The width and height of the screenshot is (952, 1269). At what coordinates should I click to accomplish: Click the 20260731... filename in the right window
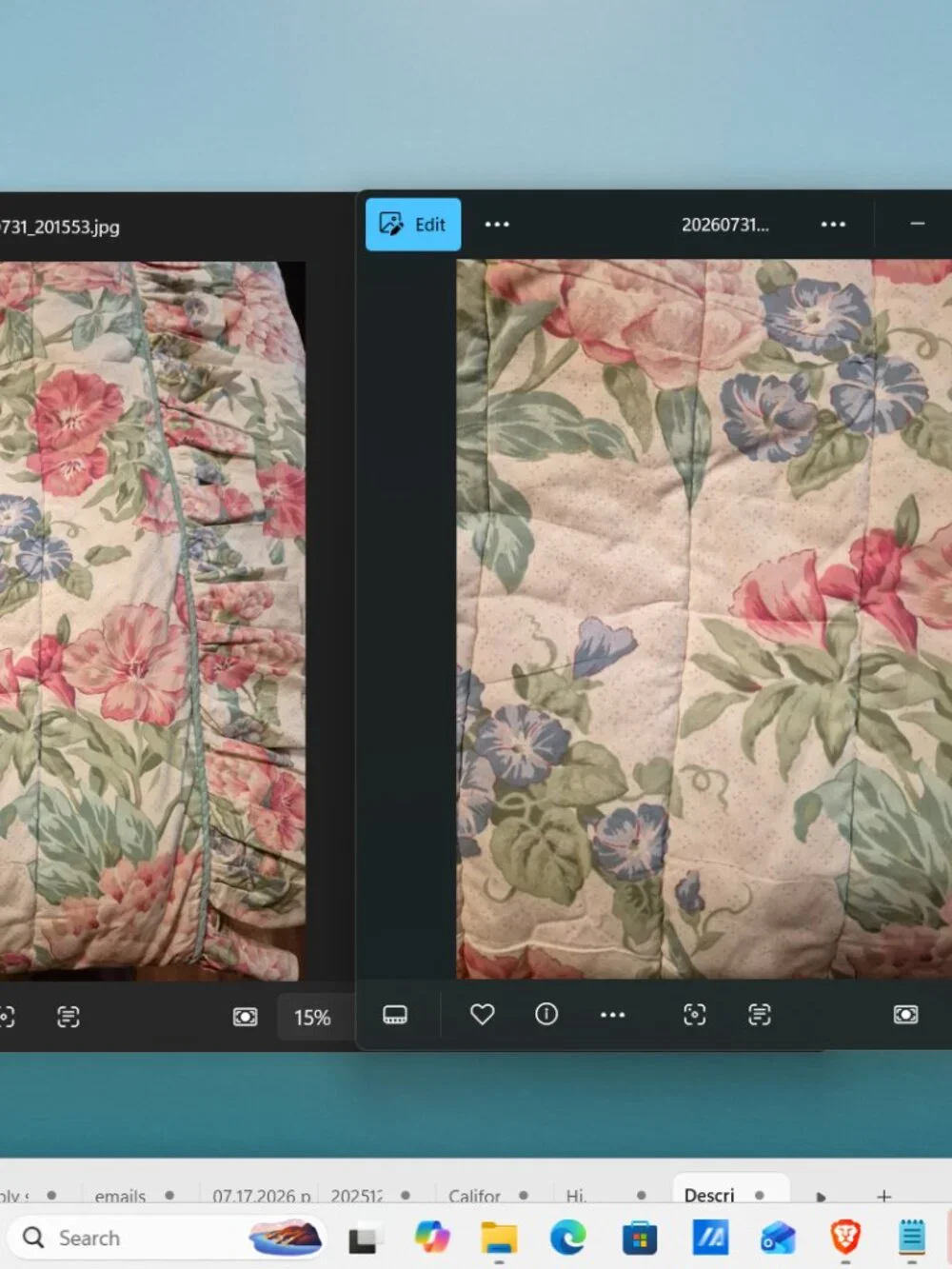[725, 225]
